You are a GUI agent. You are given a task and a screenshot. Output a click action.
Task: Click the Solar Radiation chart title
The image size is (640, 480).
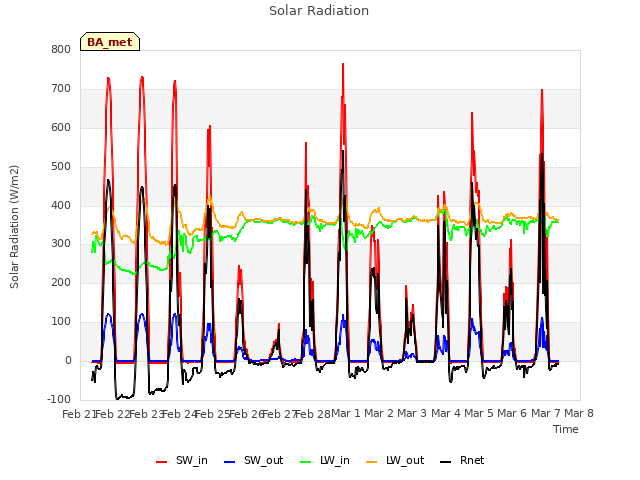pyautogui.click(x=319, y=11)
